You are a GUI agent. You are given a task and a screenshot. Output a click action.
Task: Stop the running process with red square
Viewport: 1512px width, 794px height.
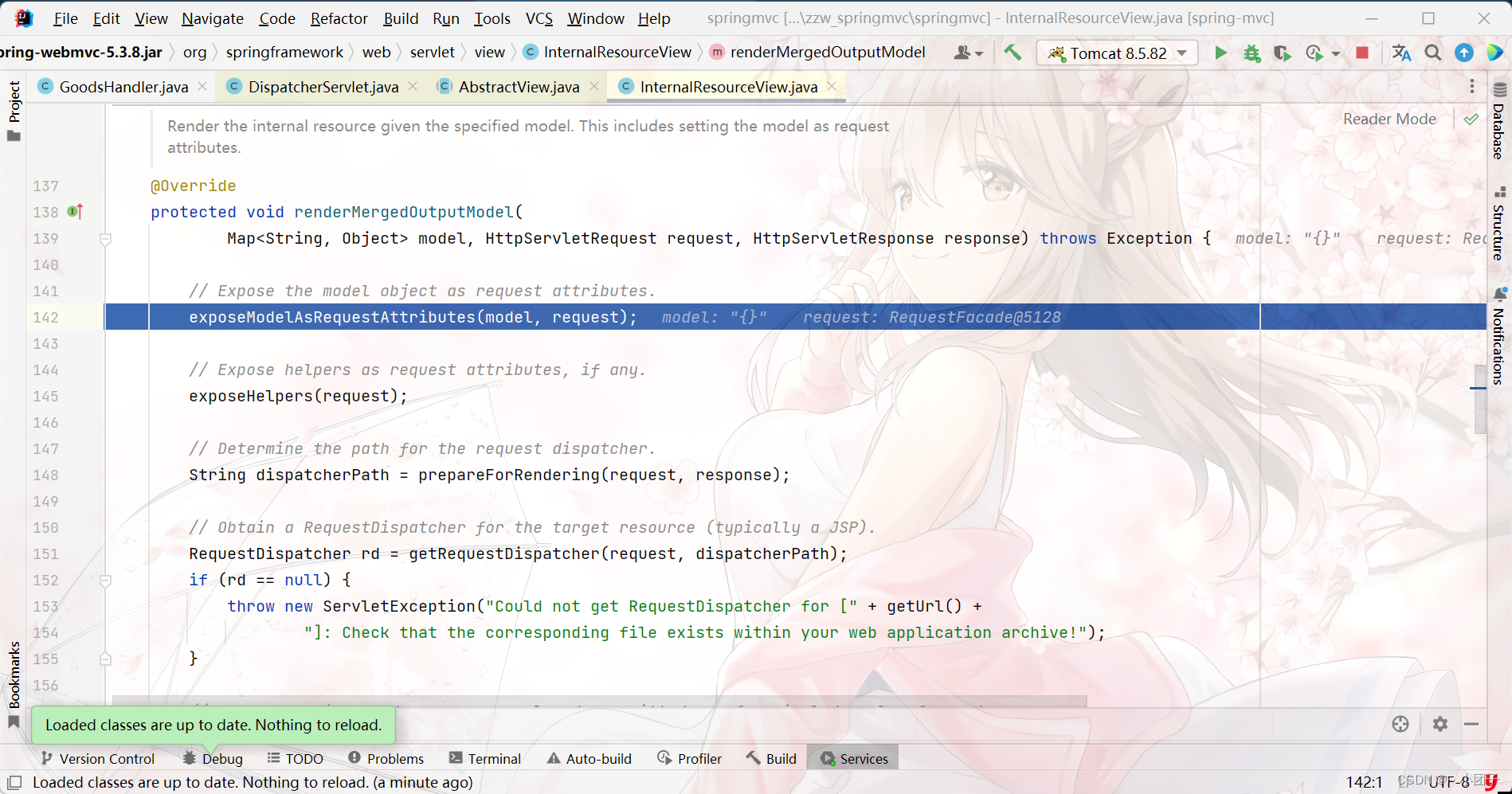(1362, 53)
